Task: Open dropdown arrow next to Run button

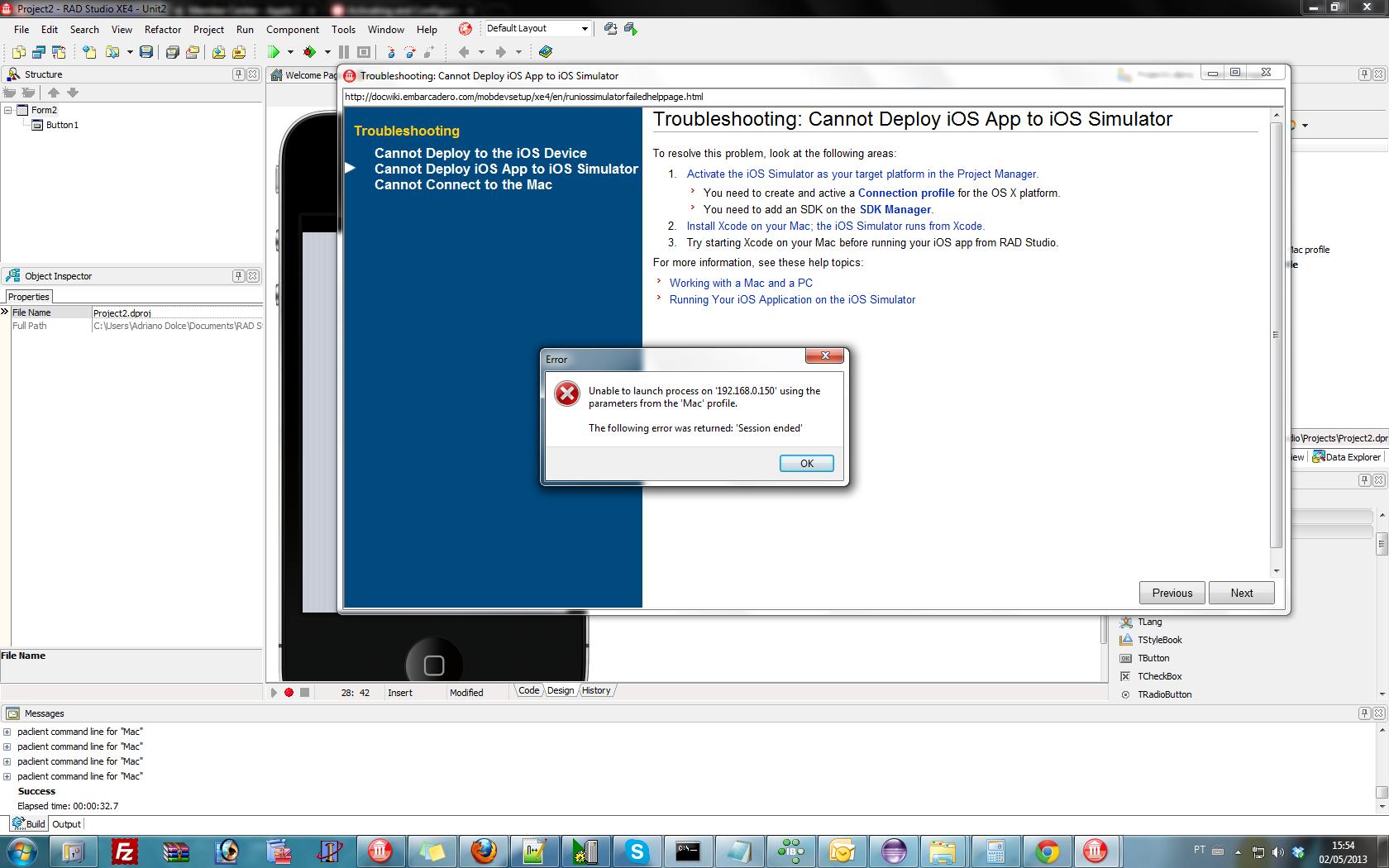Action: click(x=290, y=52)
